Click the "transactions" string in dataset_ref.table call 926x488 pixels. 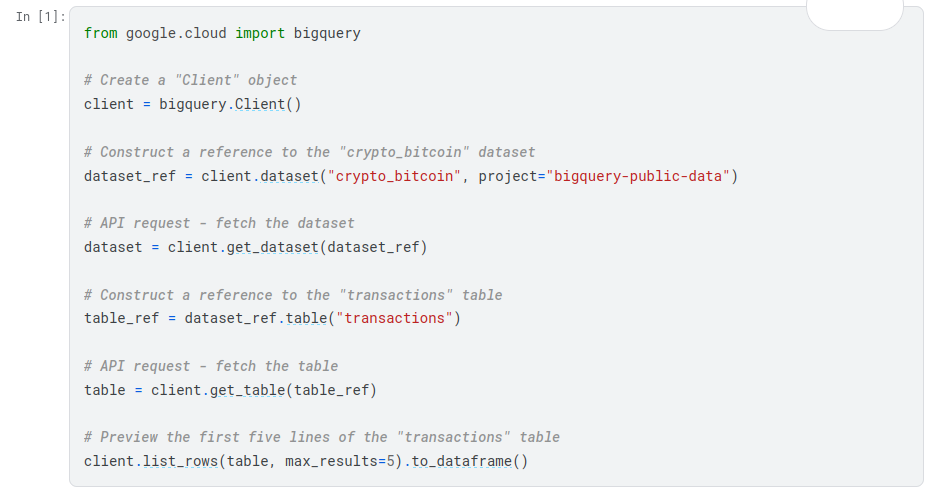point(398,318)
